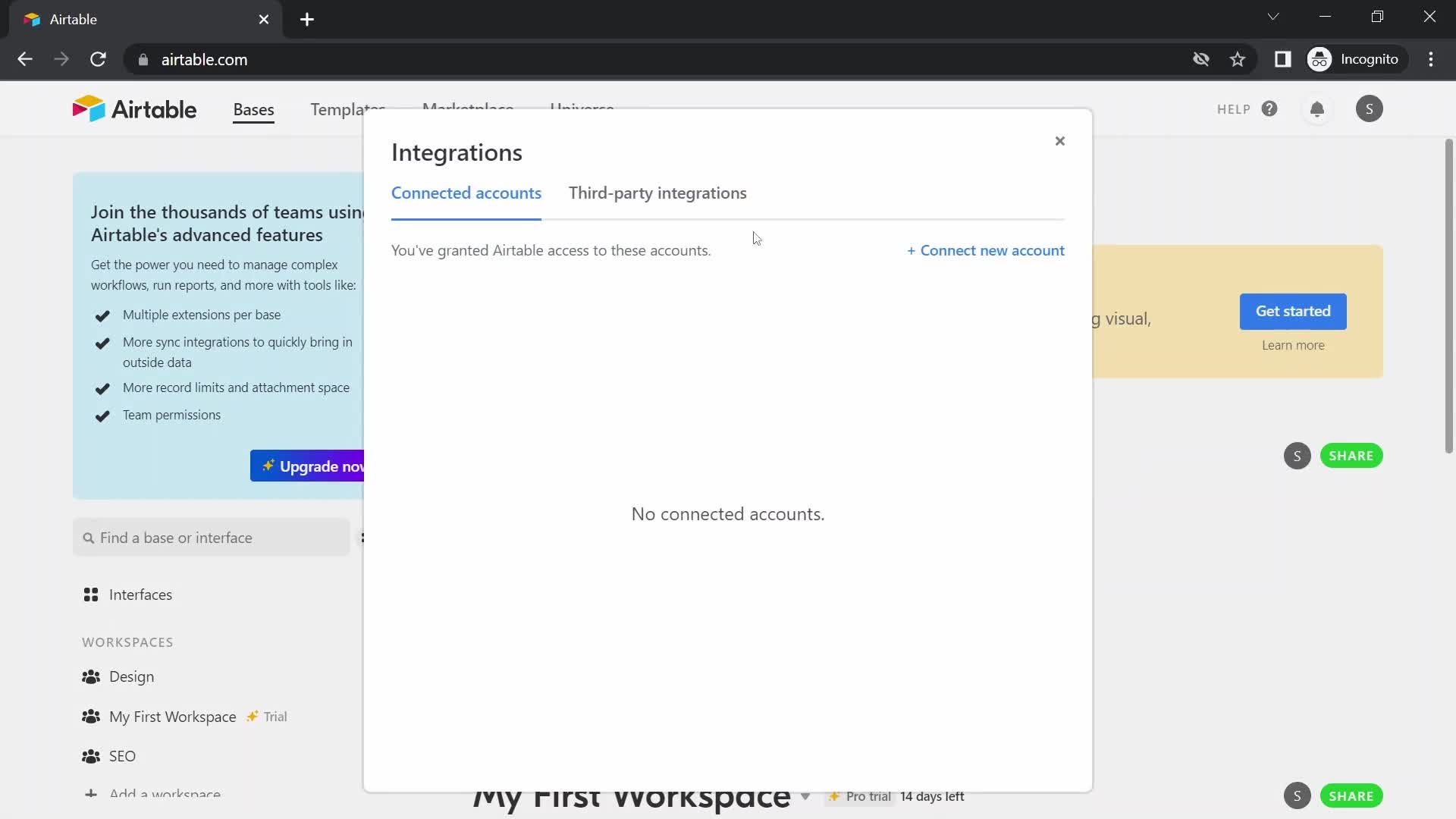Open the notifications bell icon

[1318, 108]
